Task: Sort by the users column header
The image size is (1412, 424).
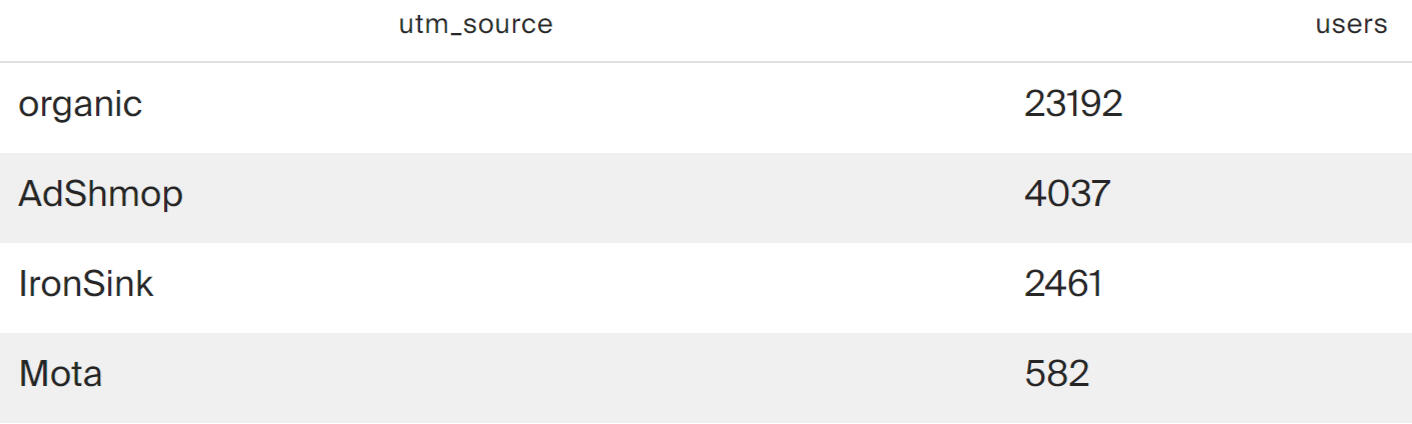Action: point(1351,25)
